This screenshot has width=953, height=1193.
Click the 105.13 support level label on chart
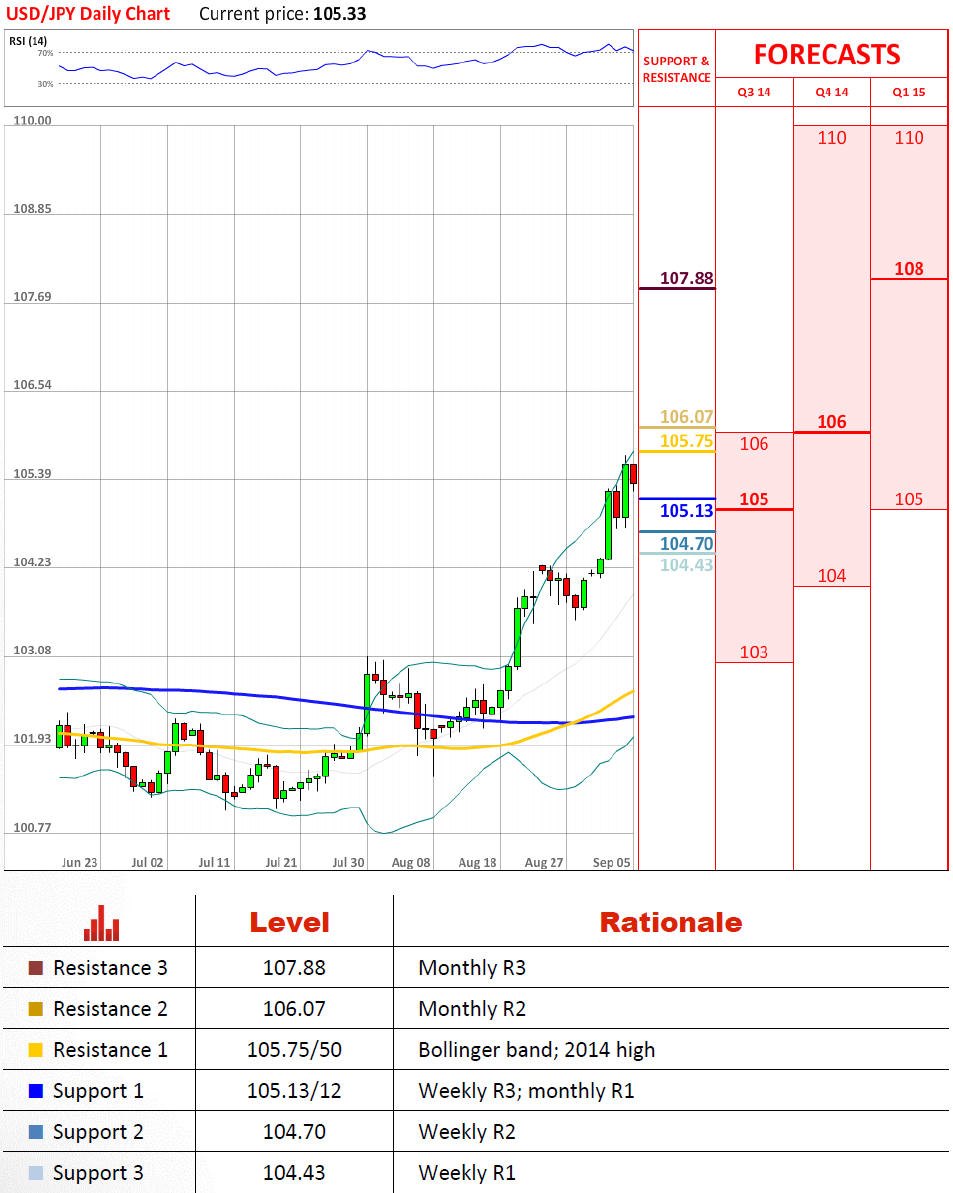click(x=686, y=511)
